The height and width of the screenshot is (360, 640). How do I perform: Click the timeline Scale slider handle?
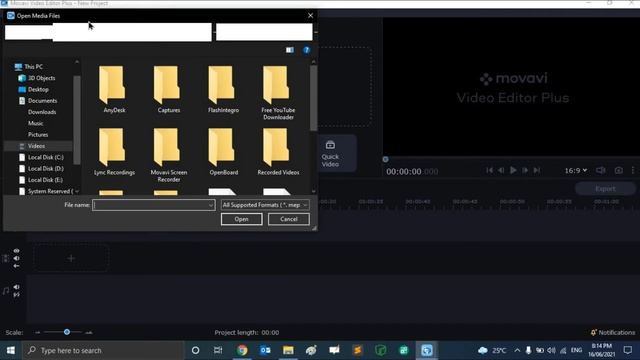[x=67, y=332]
